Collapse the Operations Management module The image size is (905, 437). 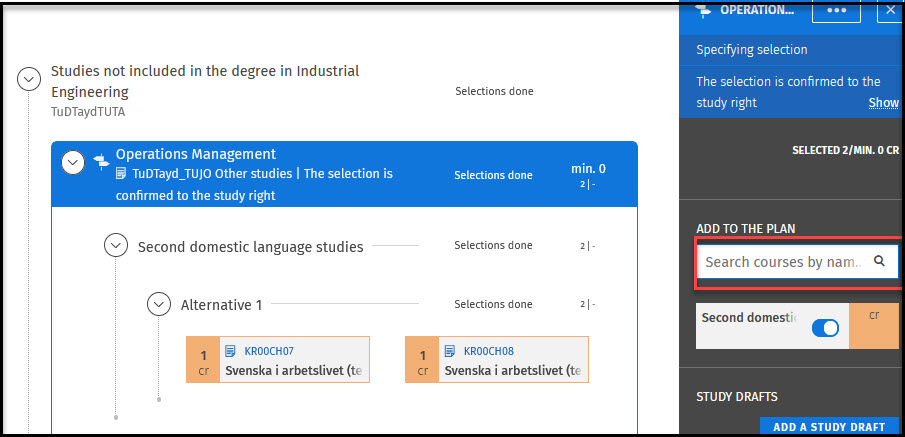tap(72, 162)
